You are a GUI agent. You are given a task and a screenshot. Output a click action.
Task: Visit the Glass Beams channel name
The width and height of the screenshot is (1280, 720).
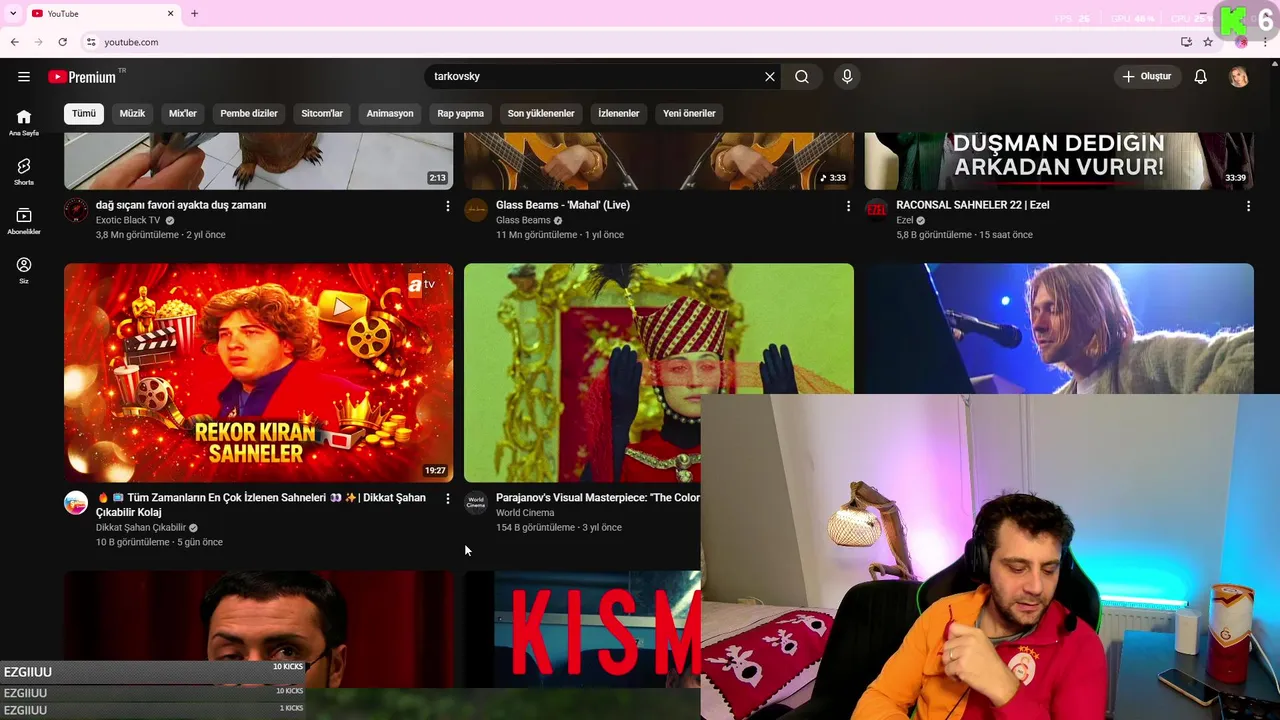pyautogui.click(x=523, y=220)
